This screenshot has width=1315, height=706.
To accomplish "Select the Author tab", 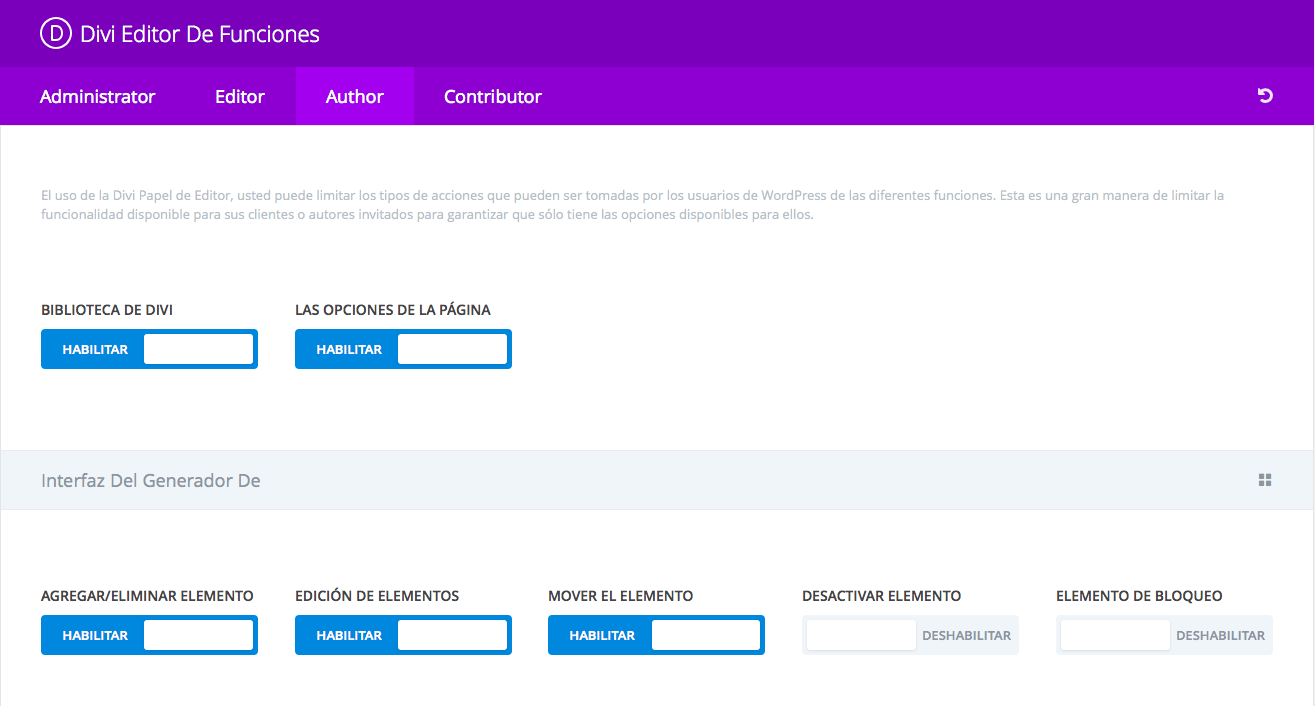I will (x=355, y=96).
